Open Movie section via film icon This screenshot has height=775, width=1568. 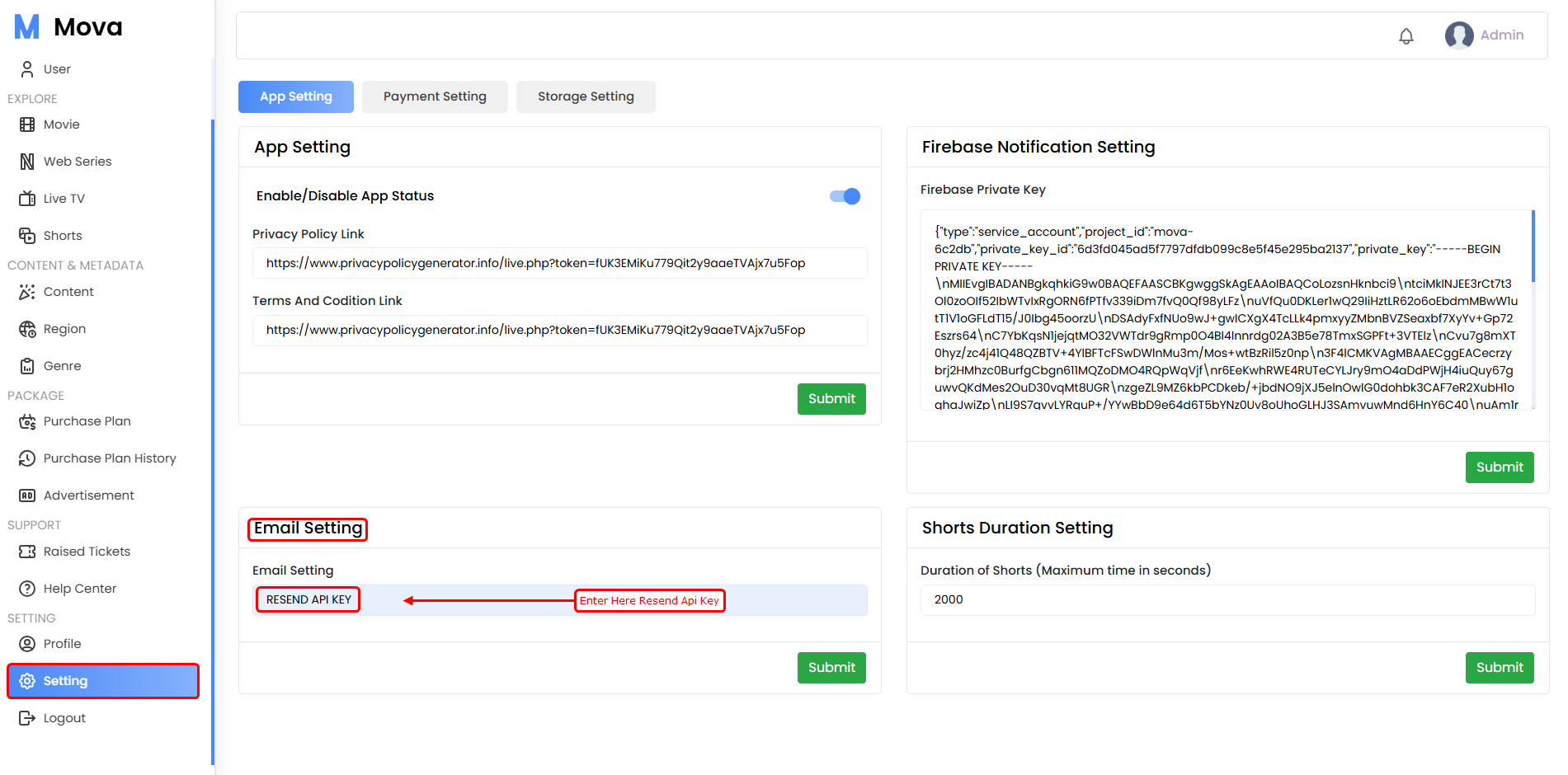click(27, 124)
